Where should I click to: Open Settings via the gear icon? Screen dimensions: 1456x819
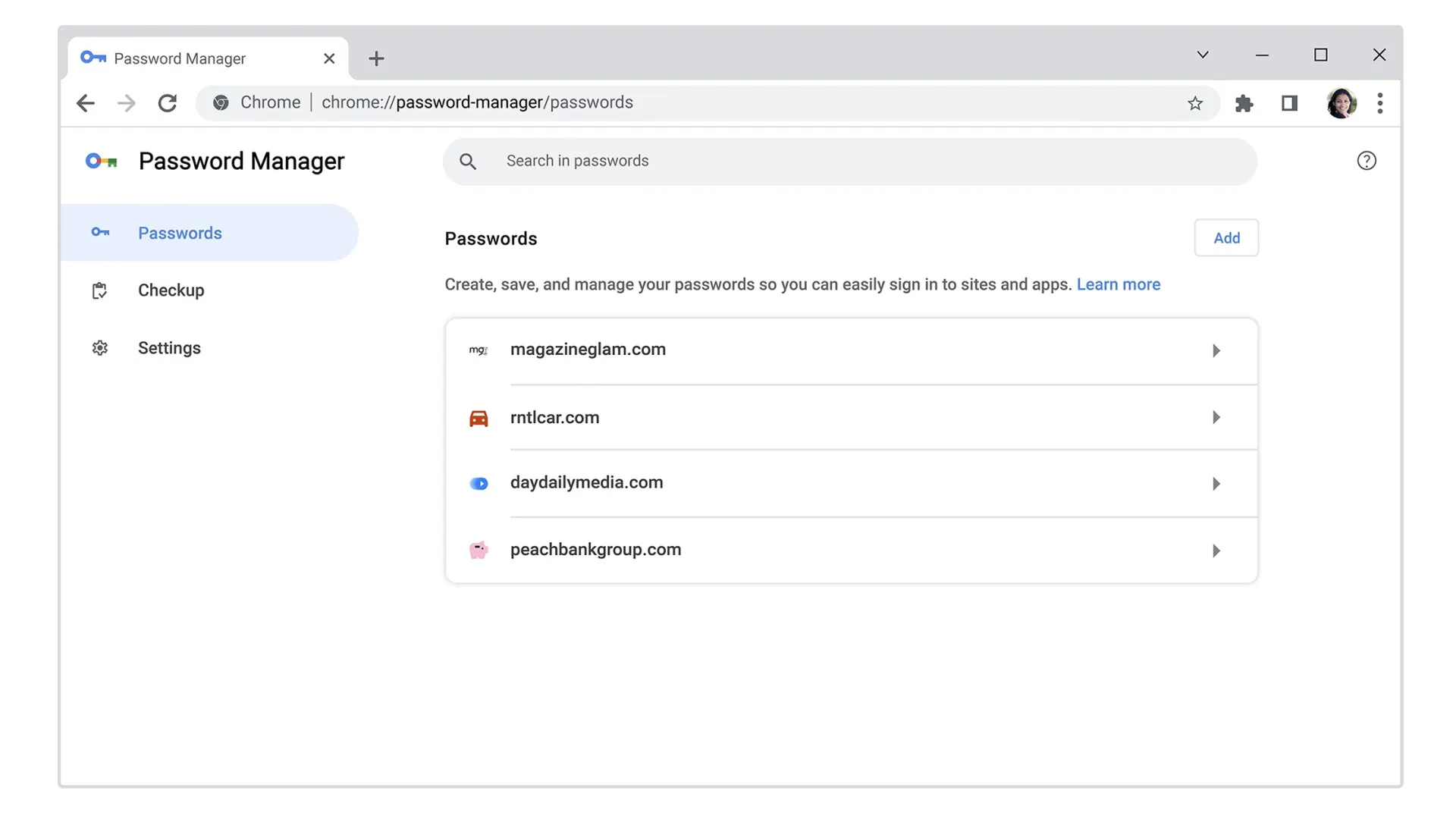(100, 347)
